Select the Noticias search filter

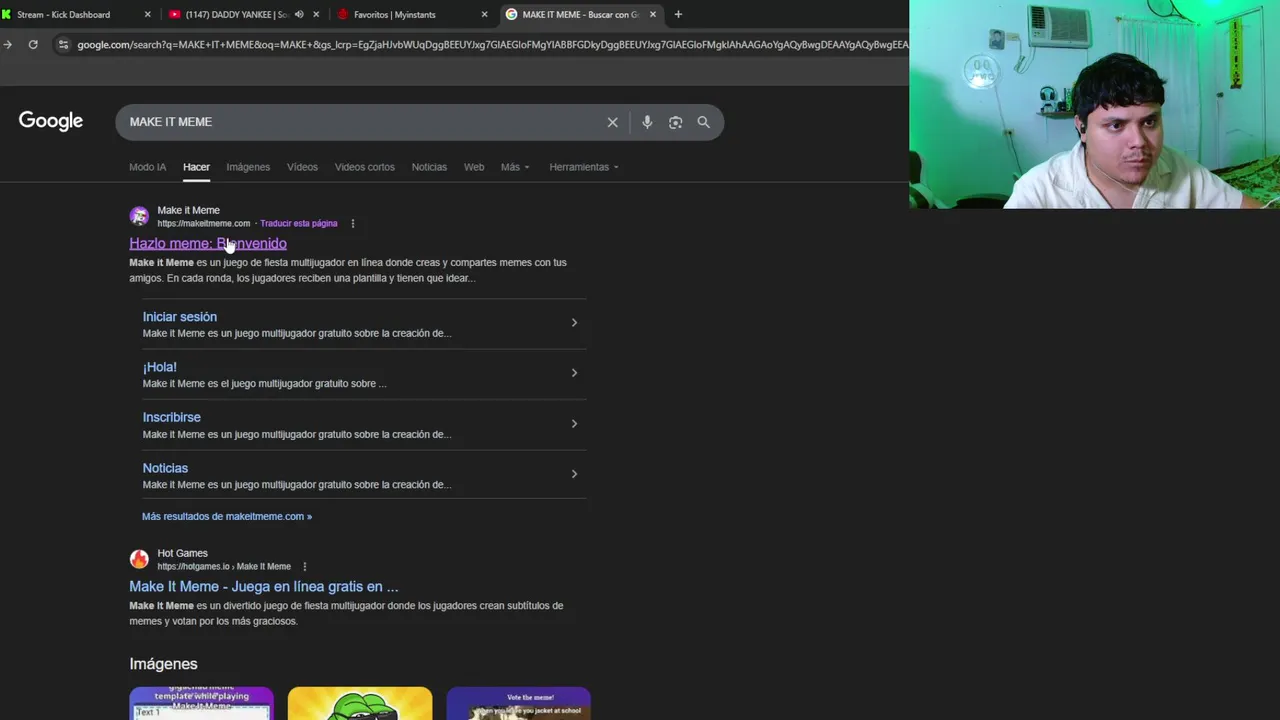[429, 167]
